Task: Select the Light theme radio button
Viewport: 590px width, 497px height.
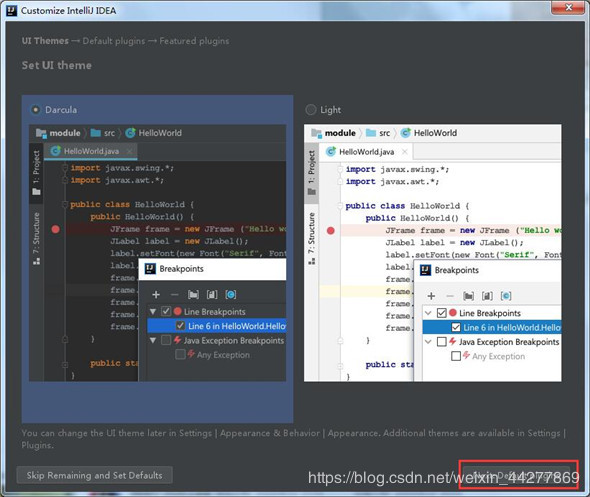Action: click(x=311, y=110)
